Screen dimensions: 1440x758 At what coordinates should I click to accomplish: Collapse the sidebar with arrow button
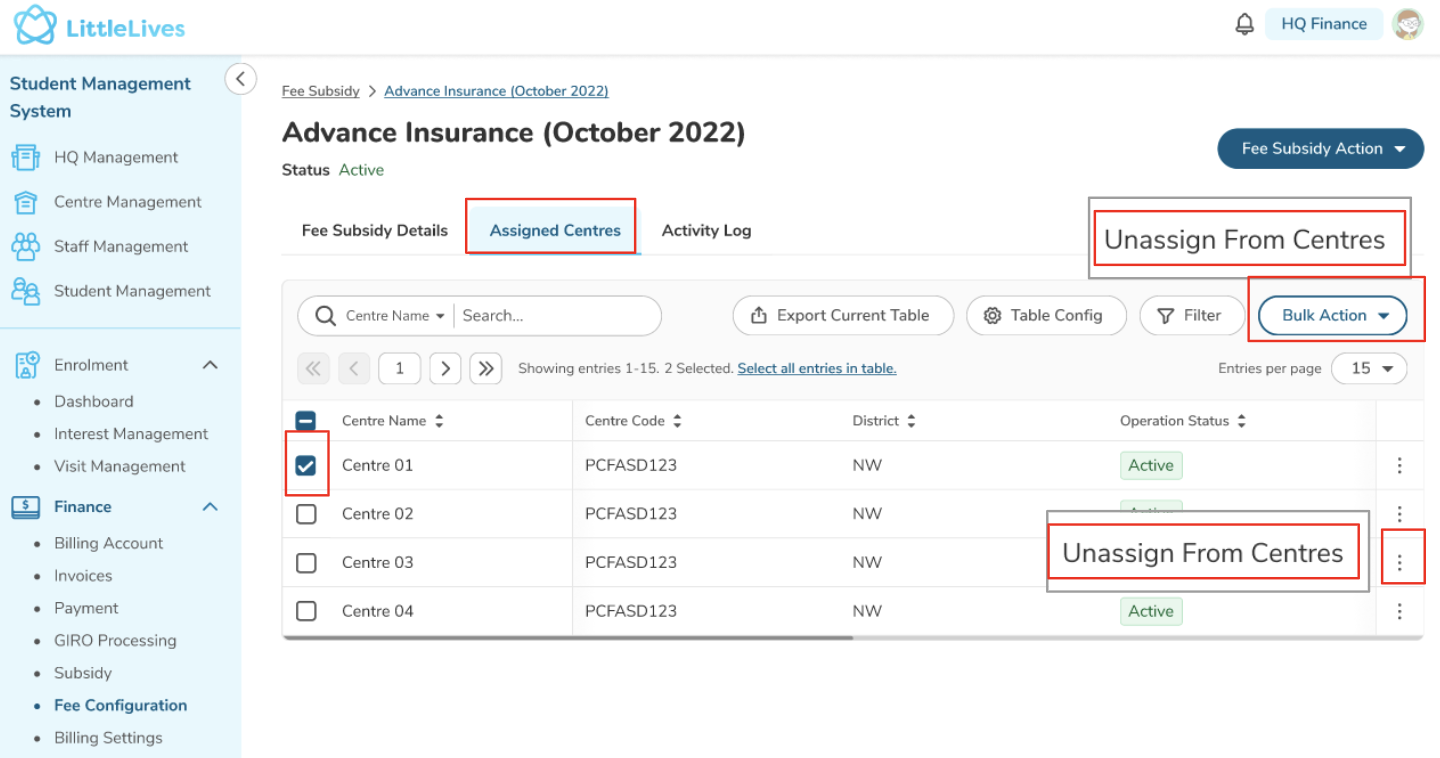241,78
